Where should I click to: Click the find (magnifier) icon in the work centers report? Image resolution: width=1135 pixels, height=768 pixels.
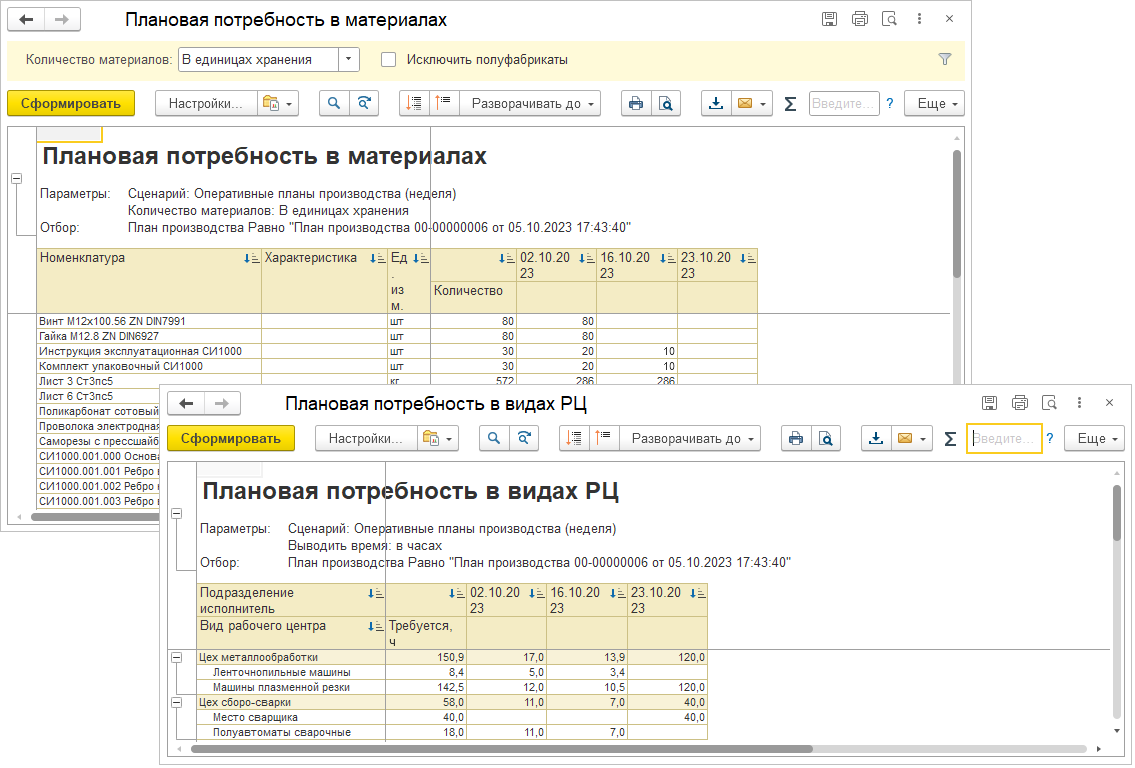(x=494, y=438)
